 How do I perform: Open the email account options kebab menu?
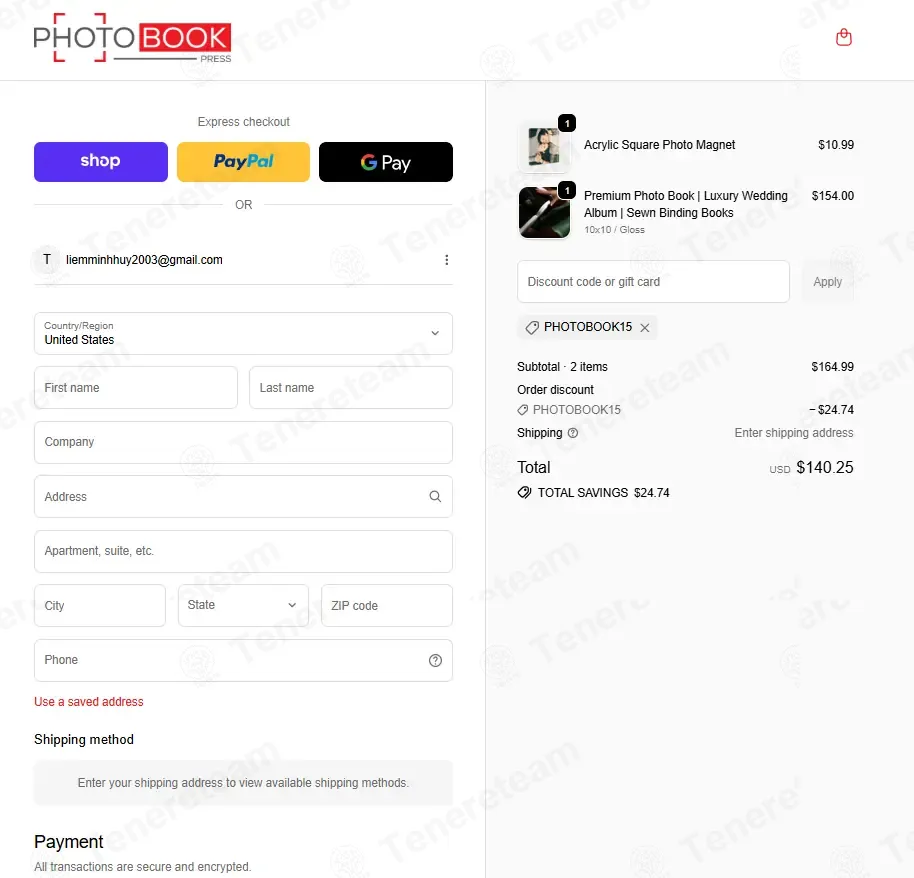(447, 260)
